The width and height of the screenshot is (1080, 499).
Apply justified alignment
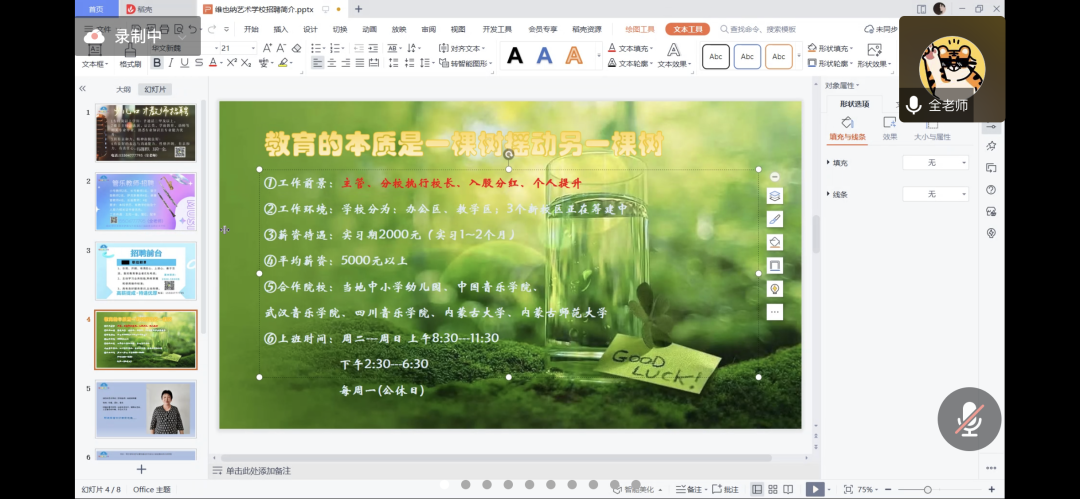[360, 63]
